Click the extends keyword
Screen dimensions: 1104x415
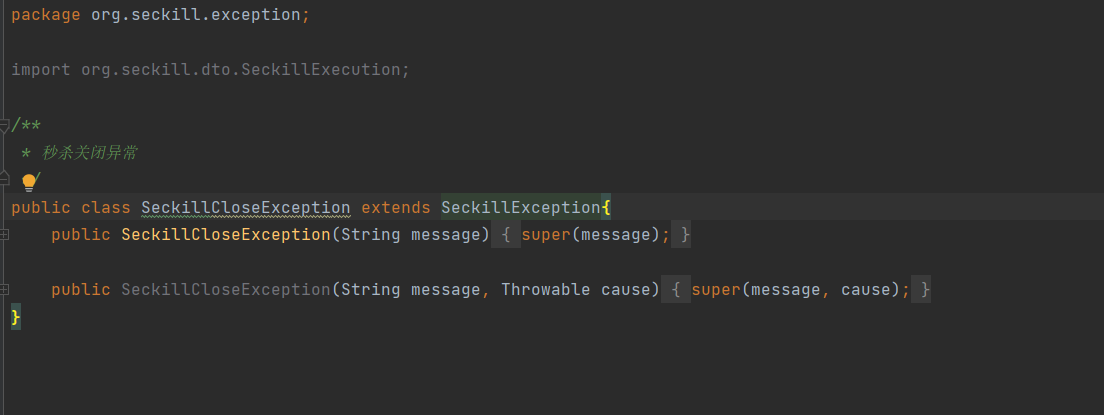(x=395, y=208)
